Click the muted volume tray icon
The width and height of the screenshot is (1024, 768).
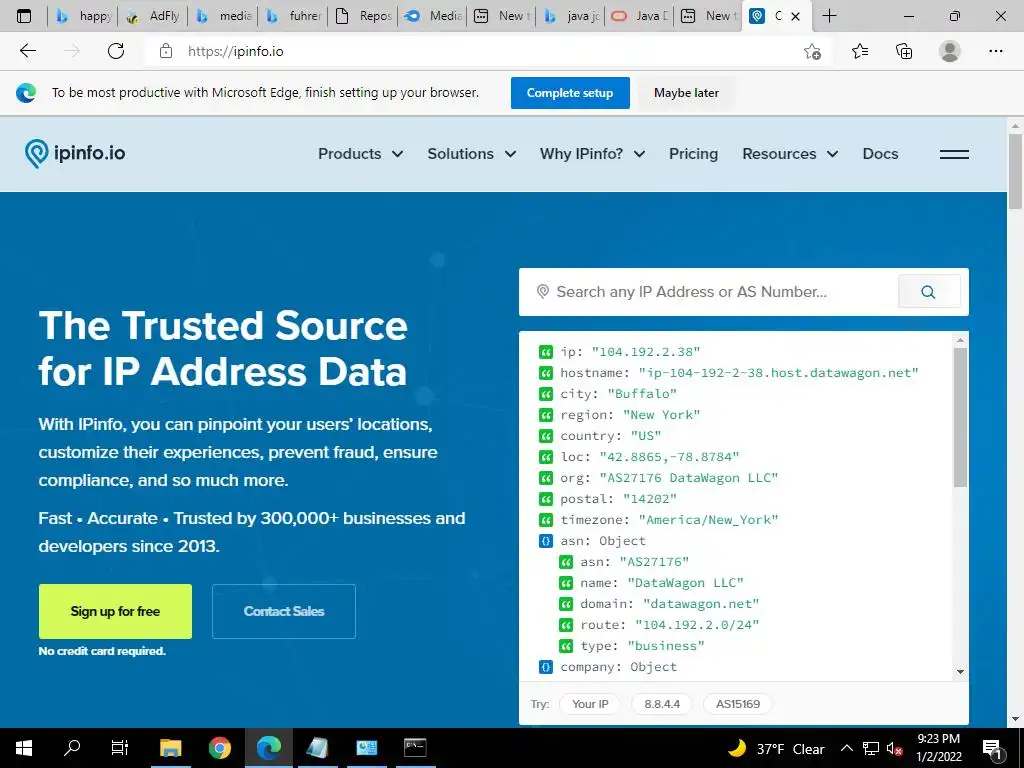[x=894, y=749]
